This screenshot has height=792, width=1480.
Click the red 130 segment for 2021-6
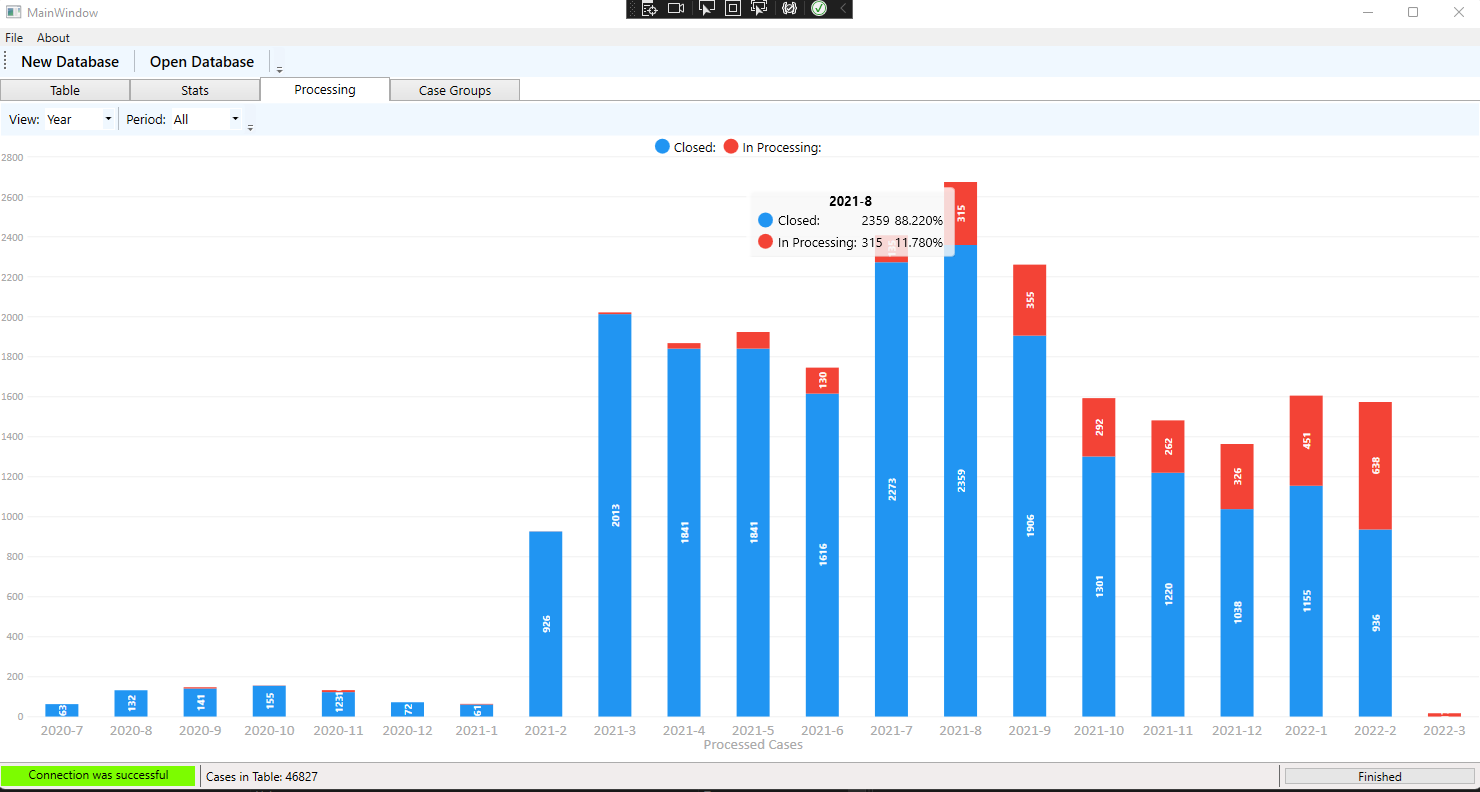point(823,380)
